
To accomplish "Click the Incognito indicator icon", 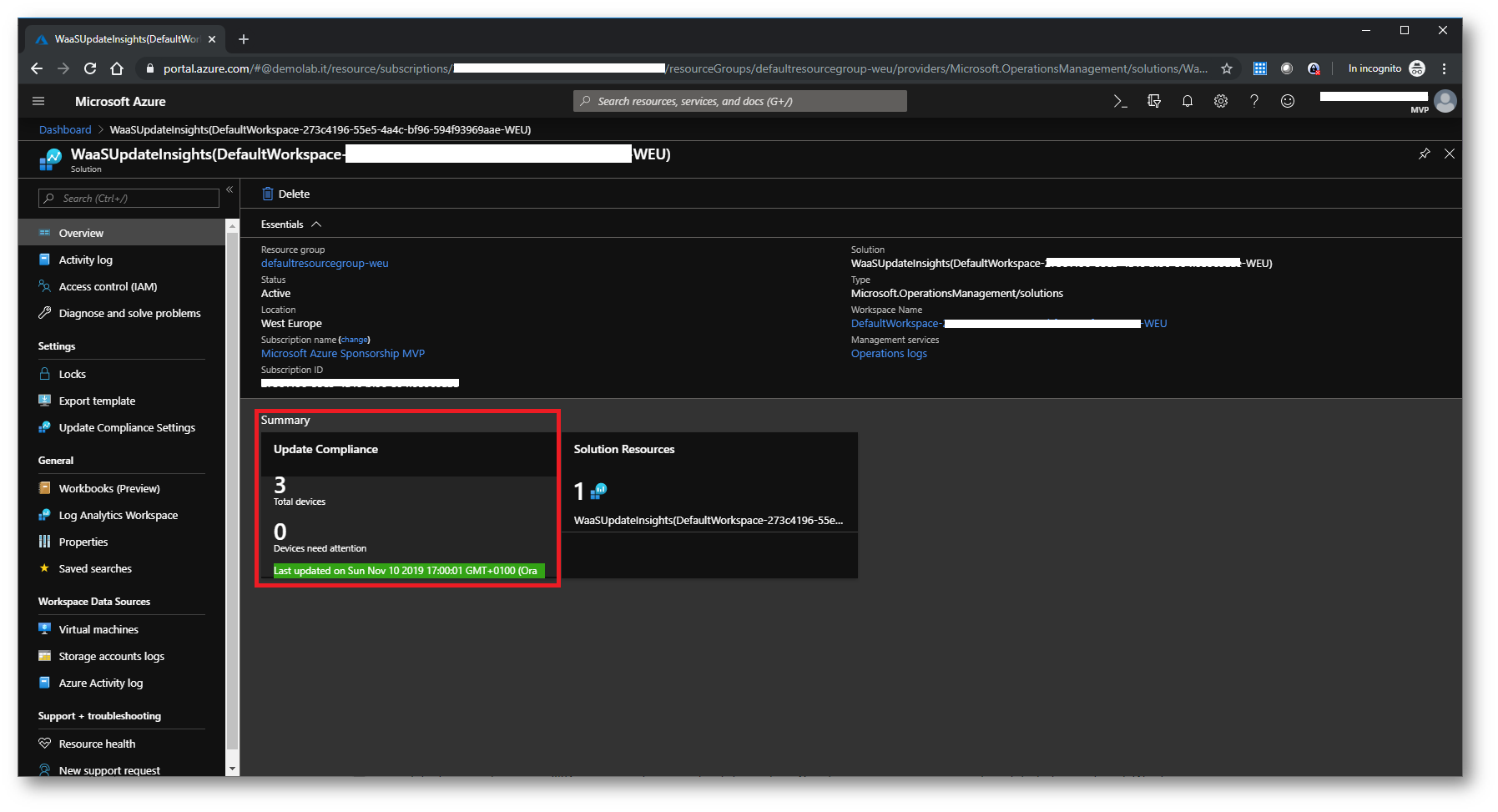I will 1417,68.
